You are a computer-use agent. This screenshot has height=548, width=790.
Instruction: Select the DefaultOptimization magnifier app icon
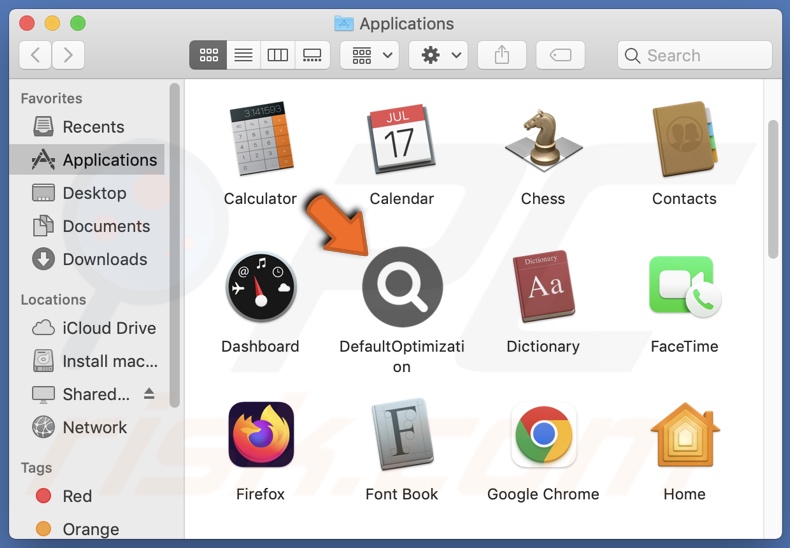402,287
